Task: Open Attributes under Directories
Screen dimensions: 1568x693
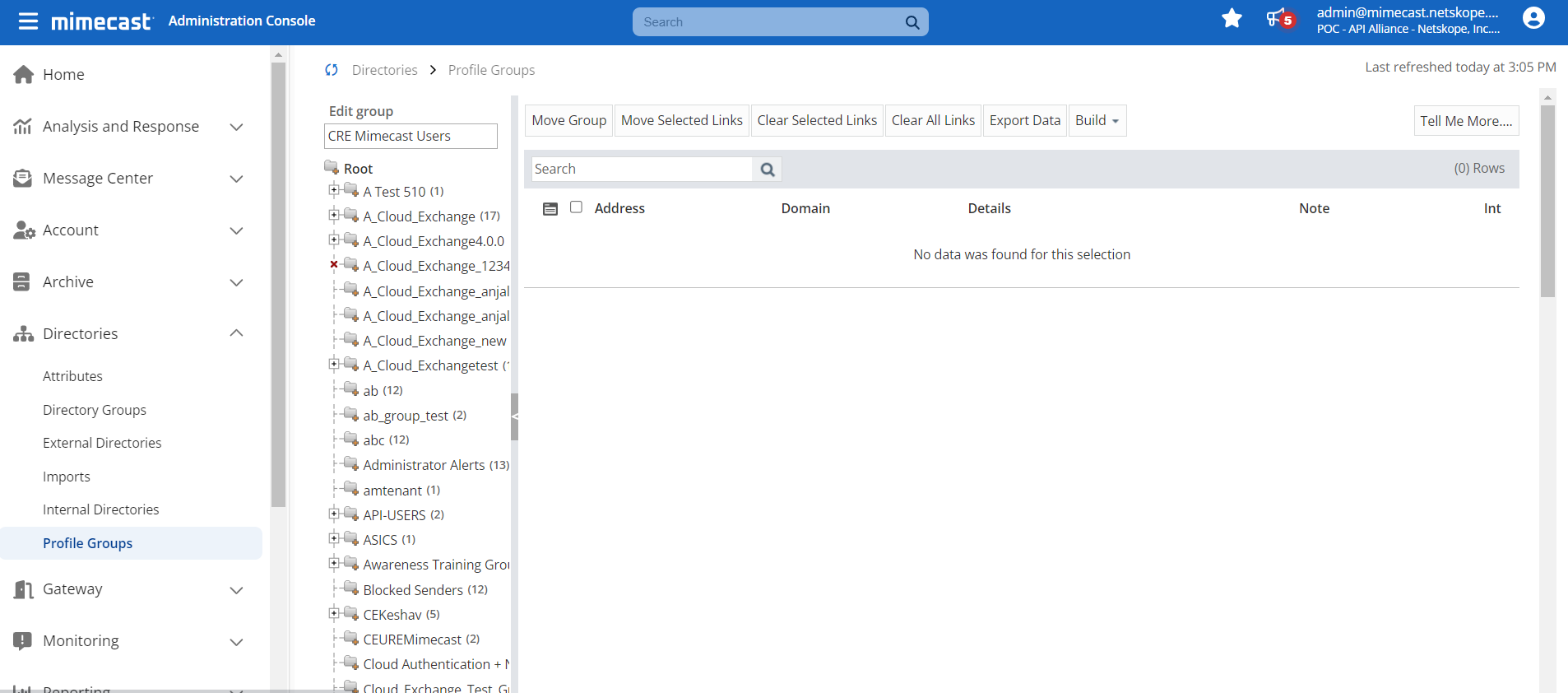Action: pyautogui.click(x=72, y=376)
